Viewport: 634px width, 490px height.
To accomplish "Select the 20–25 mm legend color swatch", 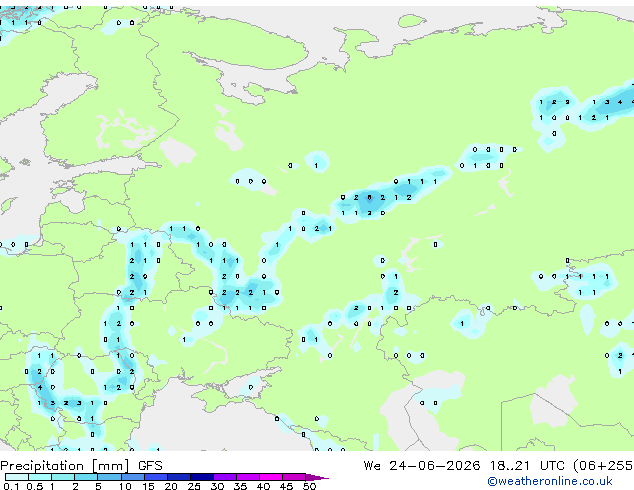I will (179, 477).
